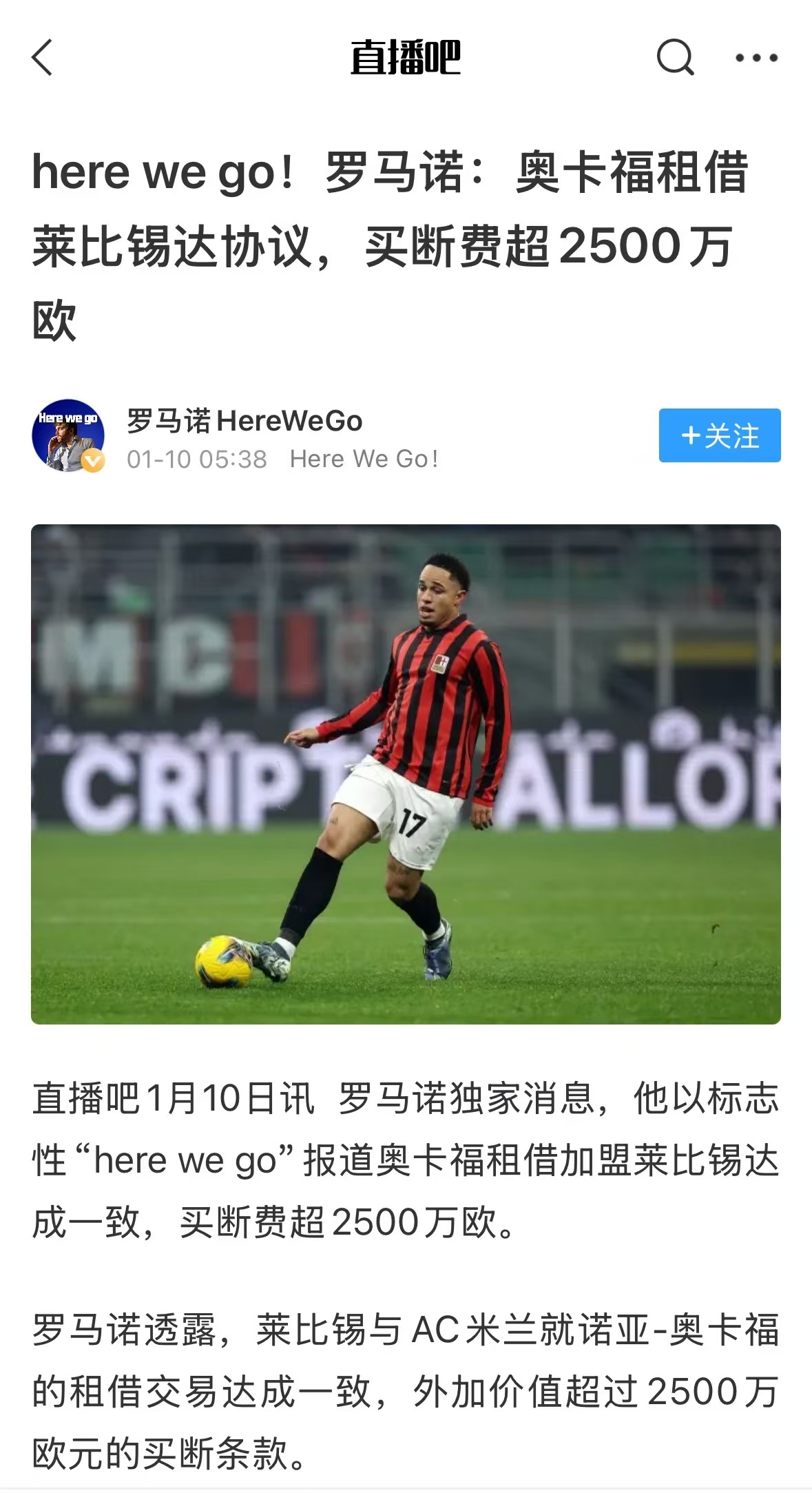
Task: Open search with the magnifier icon
Action: pyautogui.click(x=675, y=57)
